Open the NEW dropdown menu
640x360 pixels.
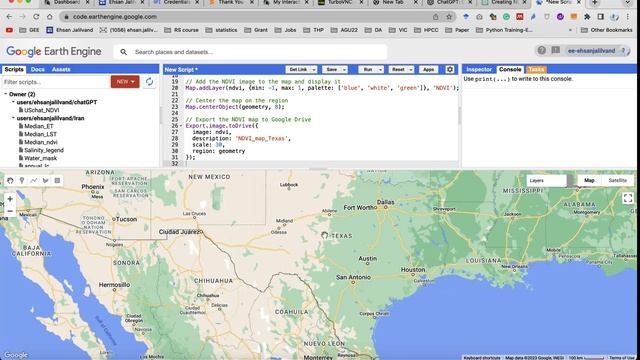click(x=125, y=82)
